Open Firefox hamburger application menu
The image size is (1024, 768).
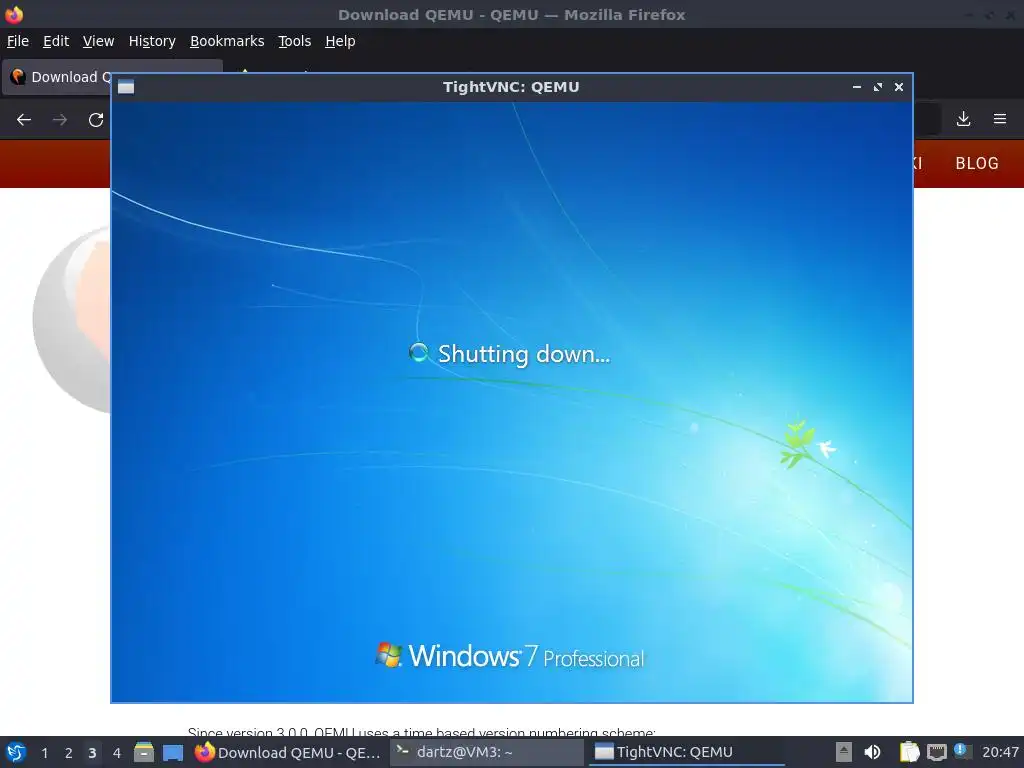coord(1000,119)
